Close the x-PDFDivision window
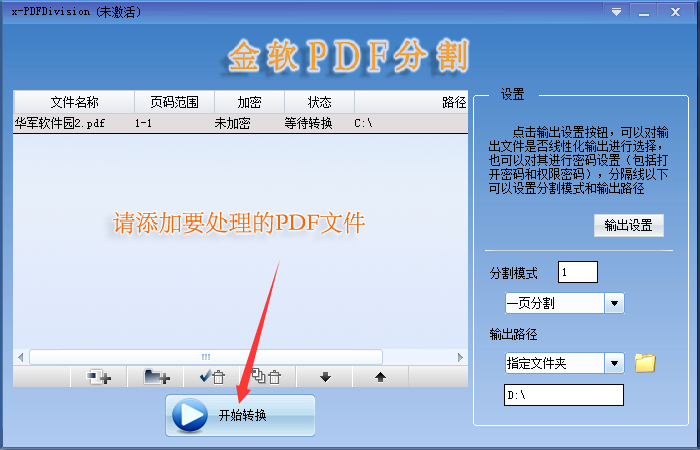700x450 pixels. [x=675, y=12]
